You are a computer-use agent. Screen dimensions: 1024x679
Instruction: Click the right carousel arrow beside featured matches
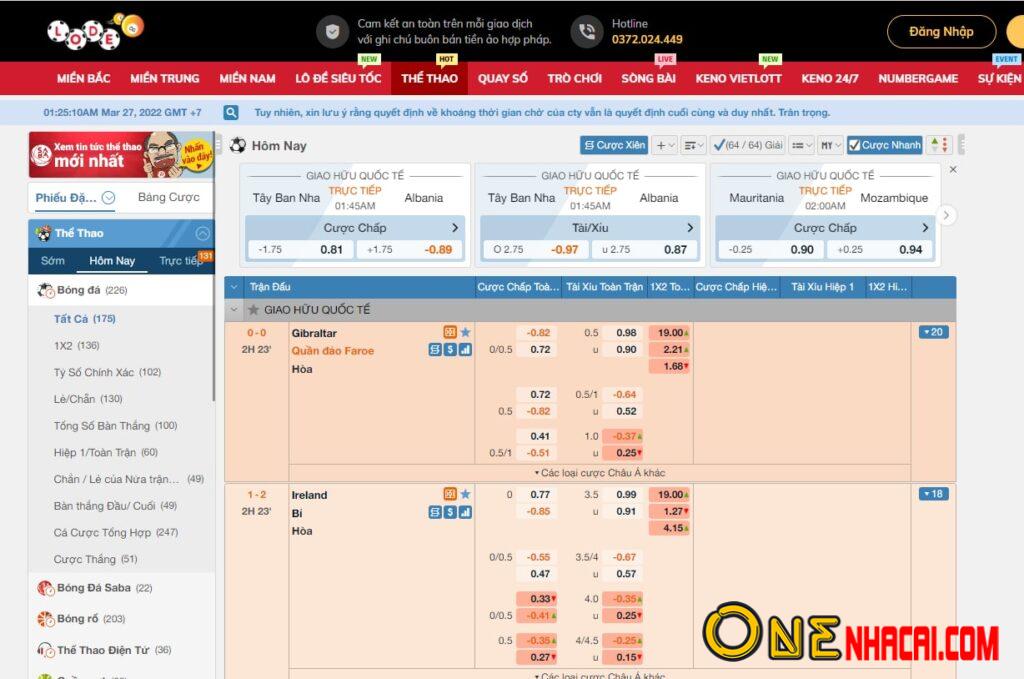pyautogui.click(x=946, y=214)
